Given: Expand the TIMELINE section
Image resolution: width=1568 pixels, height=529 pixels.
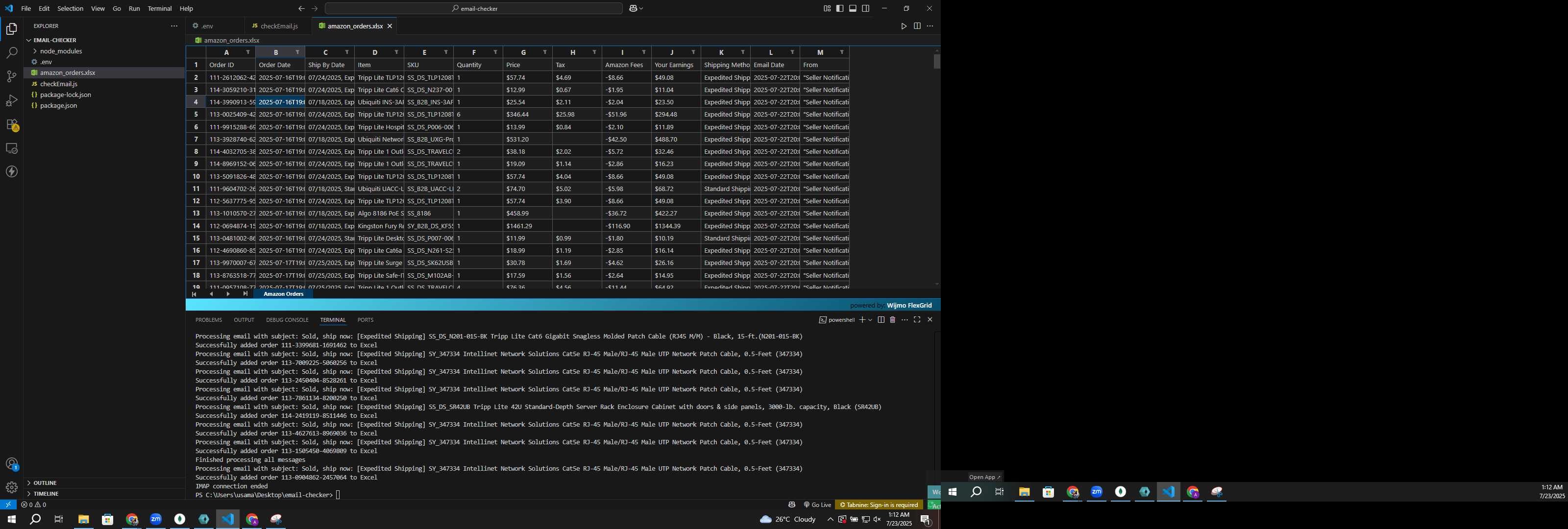Looking at the screenshot, I should click(103, 494).
